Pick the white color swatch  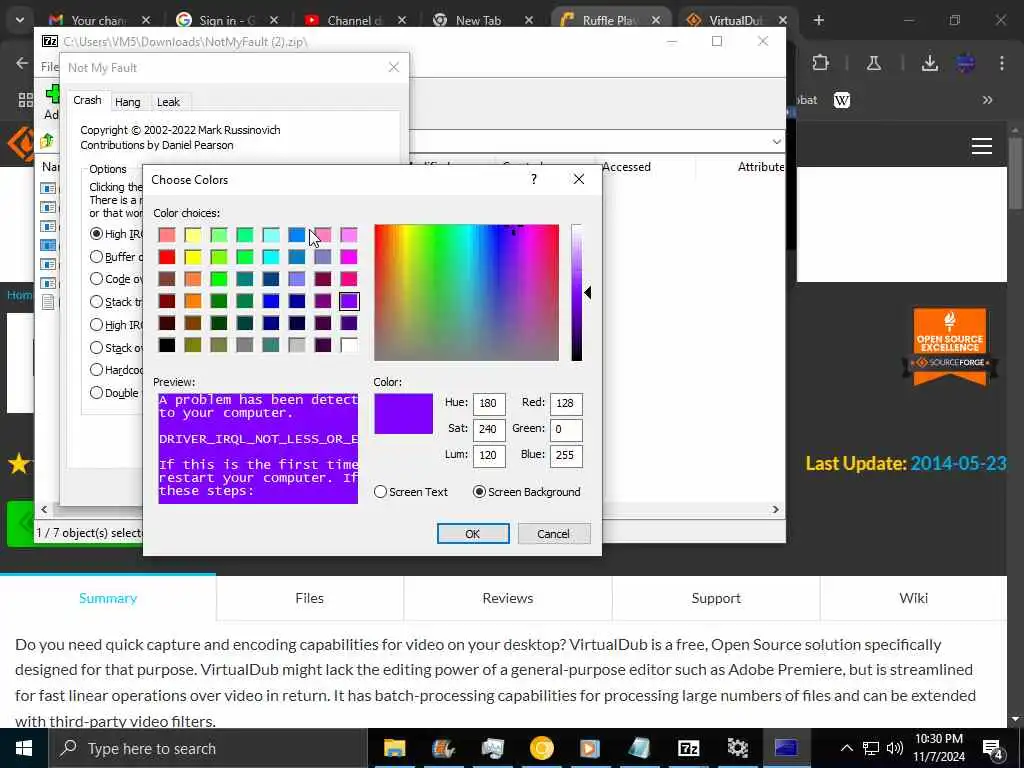pos(349,345)
